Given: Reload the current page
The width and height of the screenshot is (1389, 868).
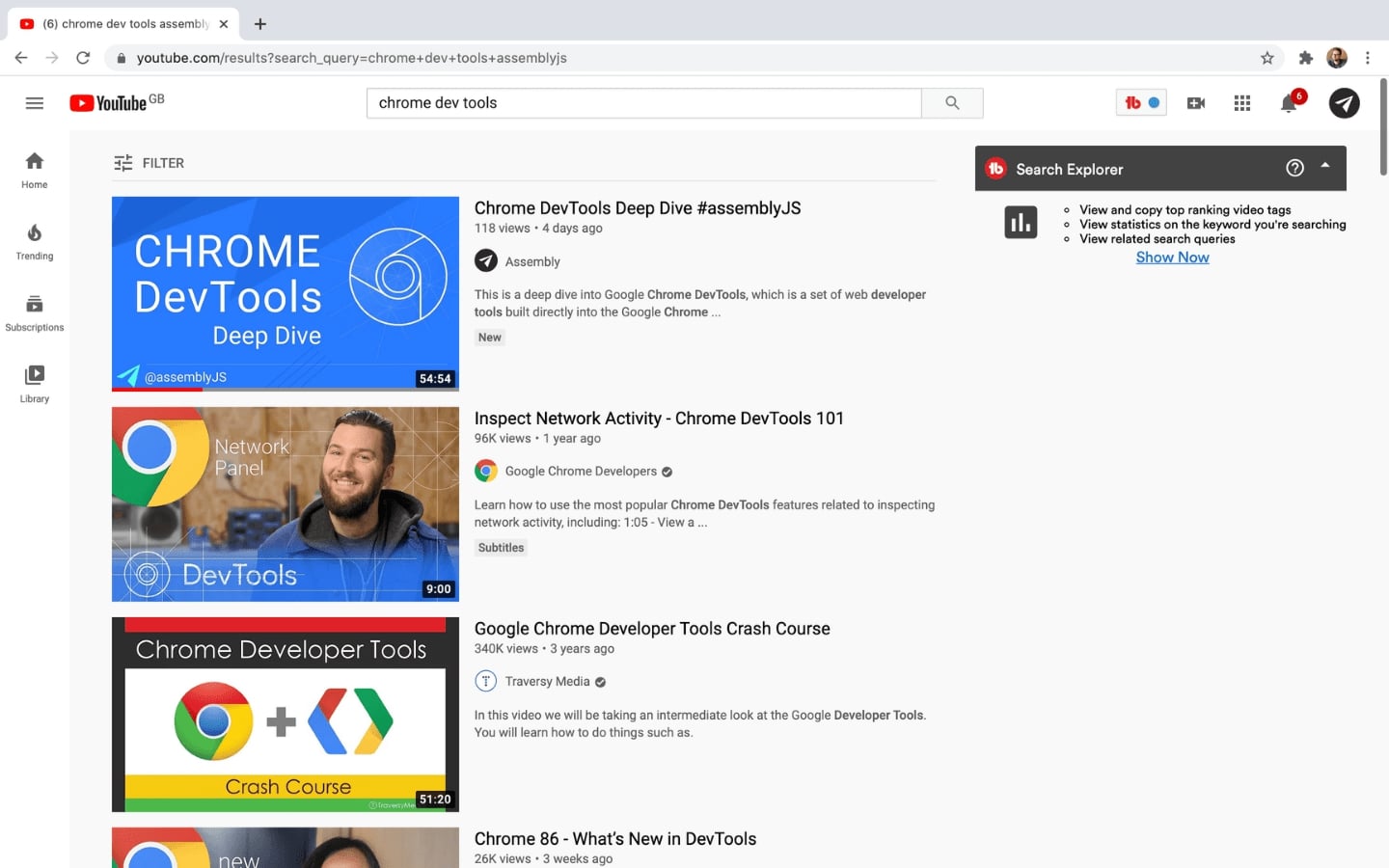Looking at the screenshot, I should (x=83, y=58).
